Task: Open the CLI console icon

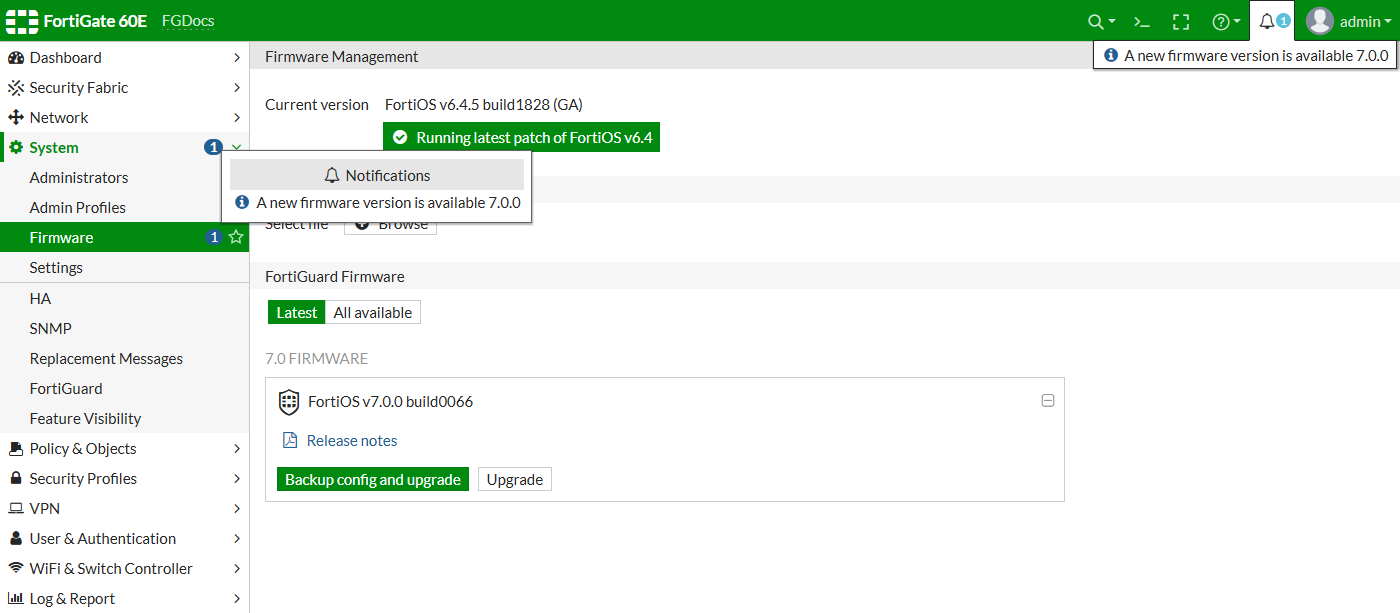Action: pos(1141,21)
